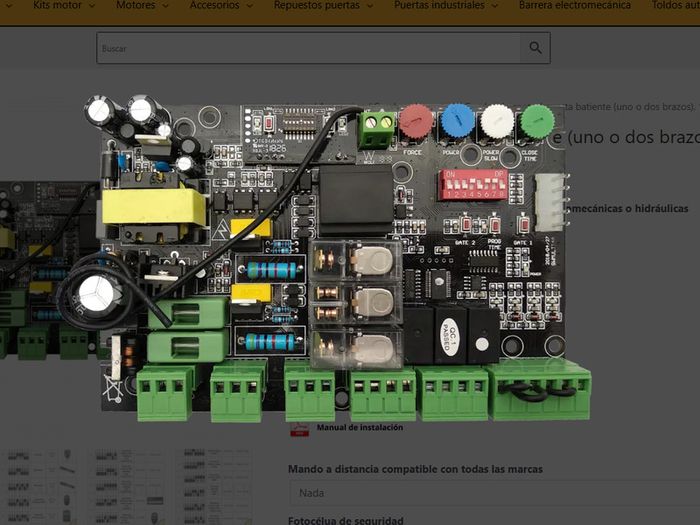Expand the Repuestos puertas chevron

pos(370,6)
